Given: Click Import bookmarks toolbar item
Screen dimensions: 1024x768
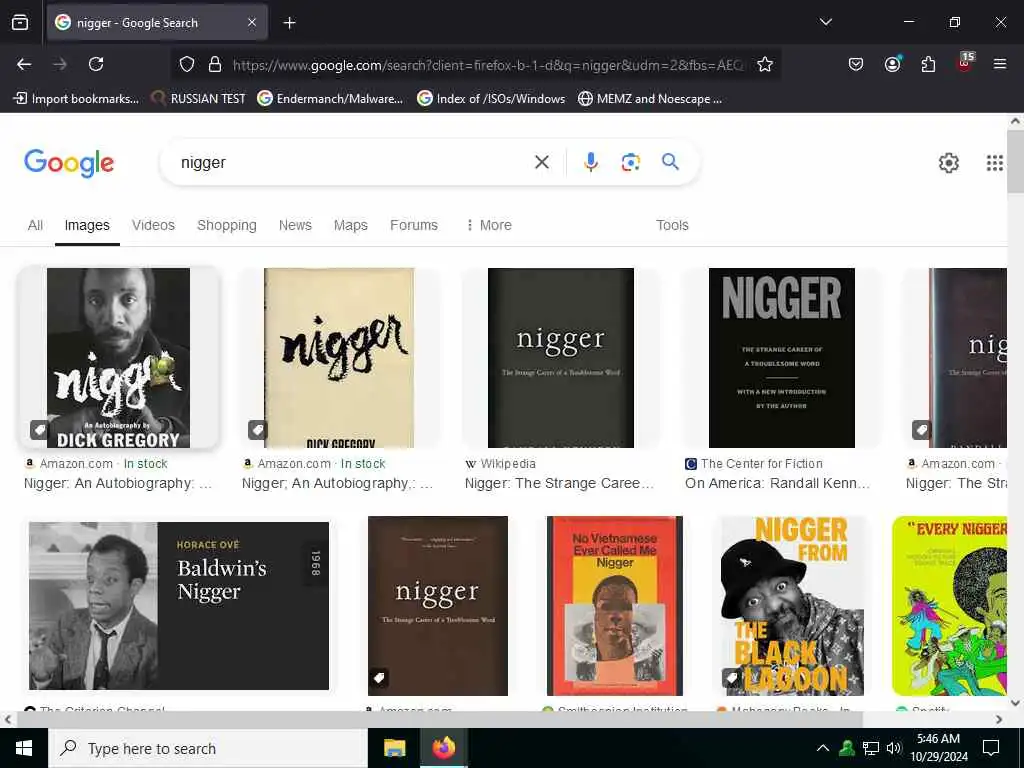Looking at the screenshot, I should coord(76,99).
